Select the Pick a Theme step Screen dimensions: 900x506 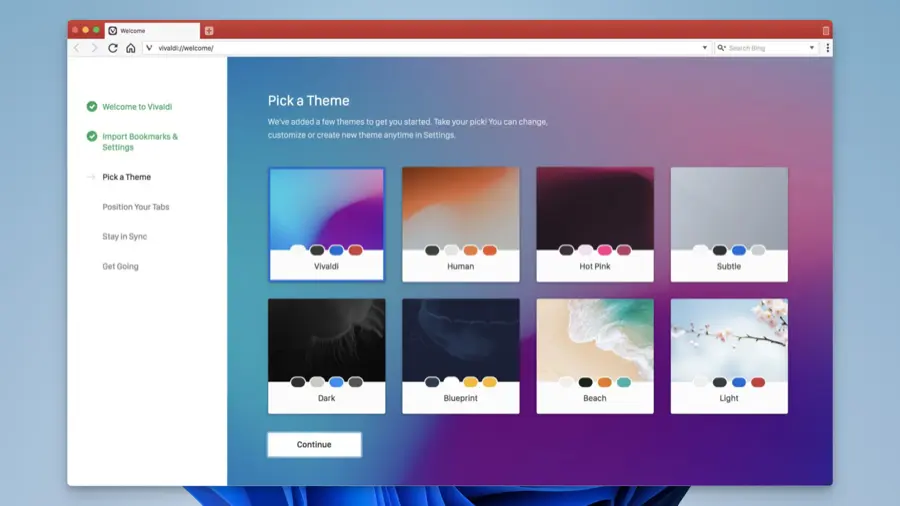[126, 177]
